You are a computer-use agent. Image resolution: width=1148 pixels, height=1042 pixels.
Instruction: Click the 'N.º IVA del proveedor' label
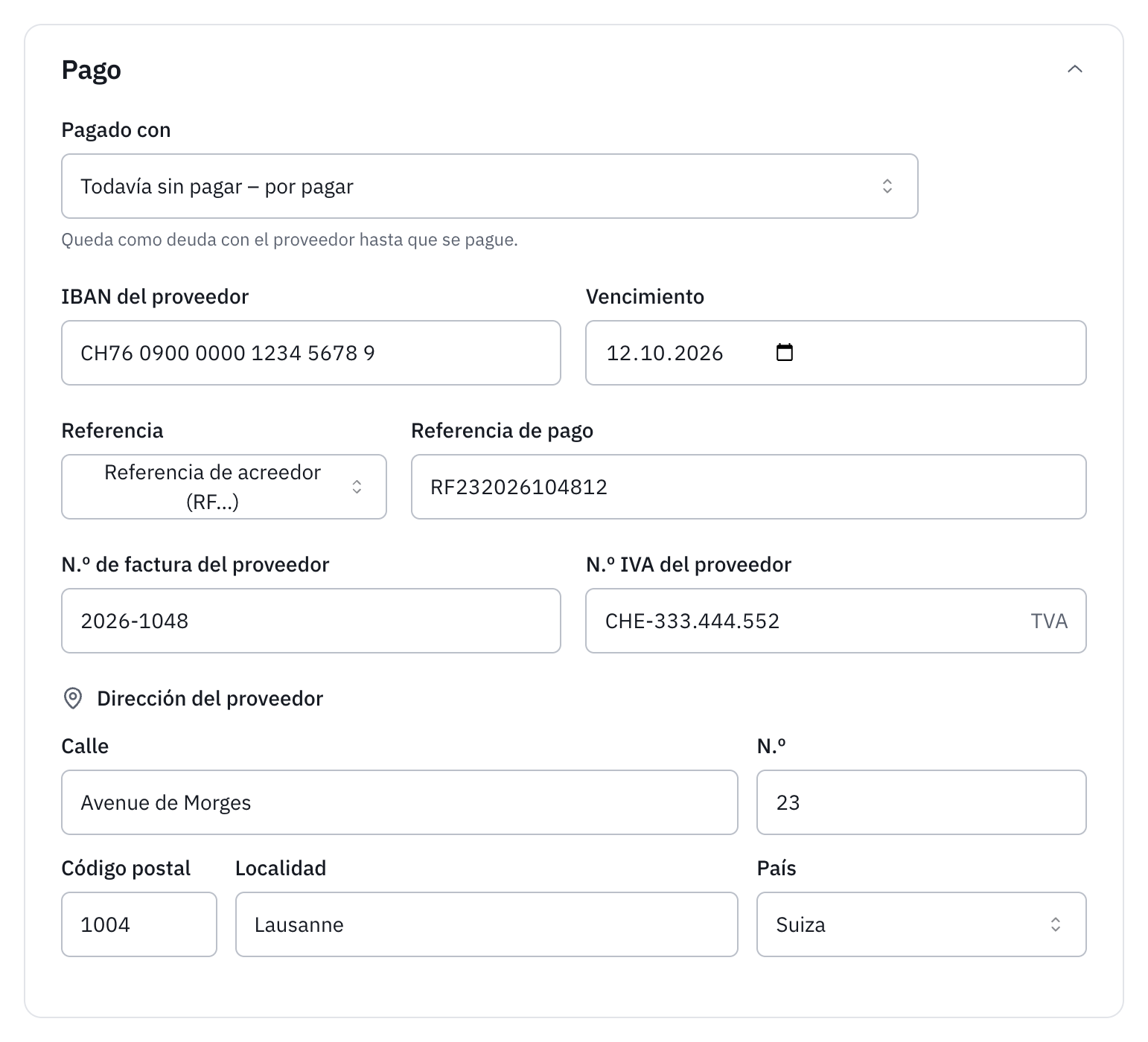click(689, 565)
